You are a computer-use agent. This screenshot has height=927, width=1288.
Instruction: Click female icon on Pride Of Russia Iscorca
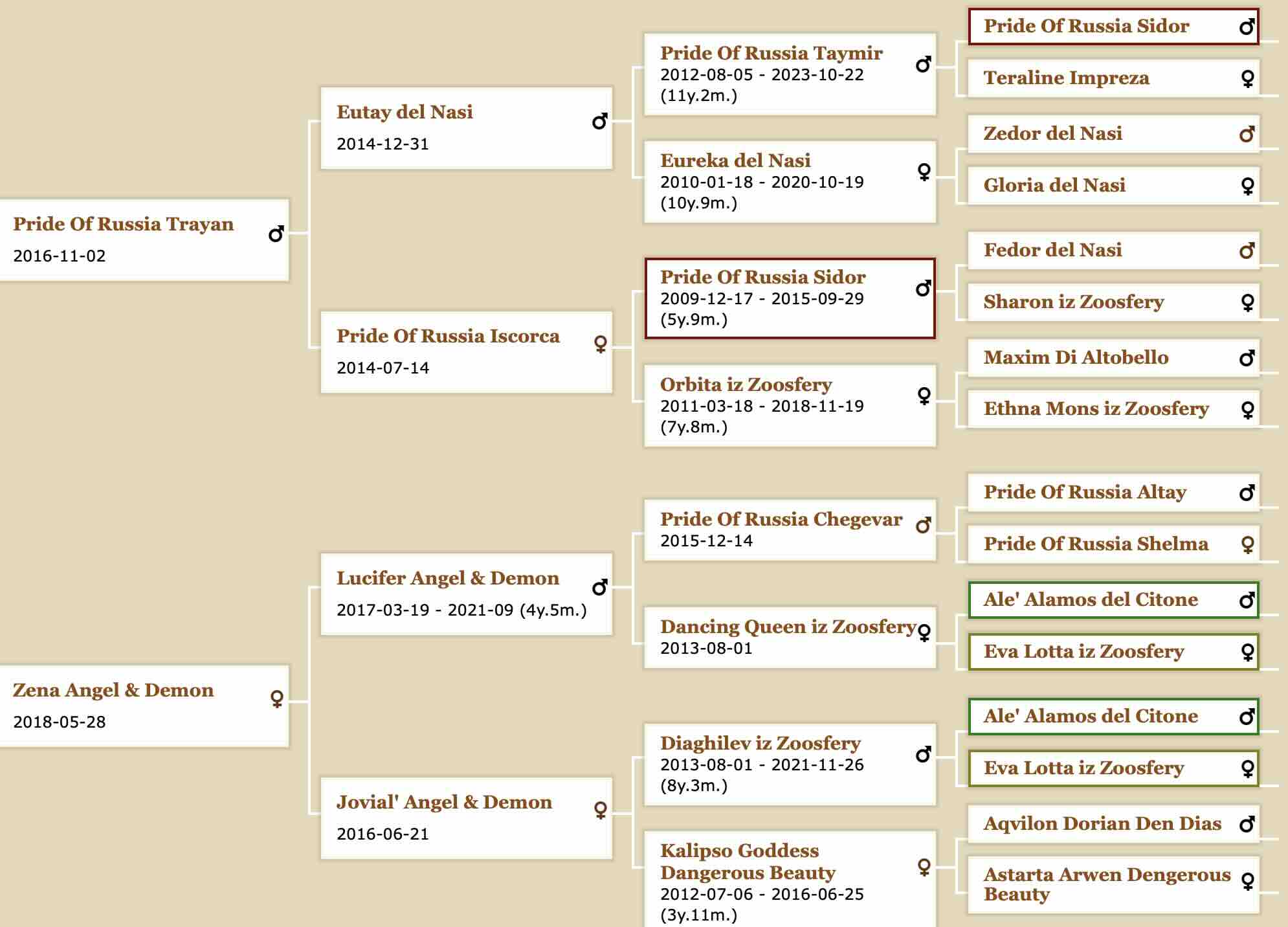(x=601, y=344)
